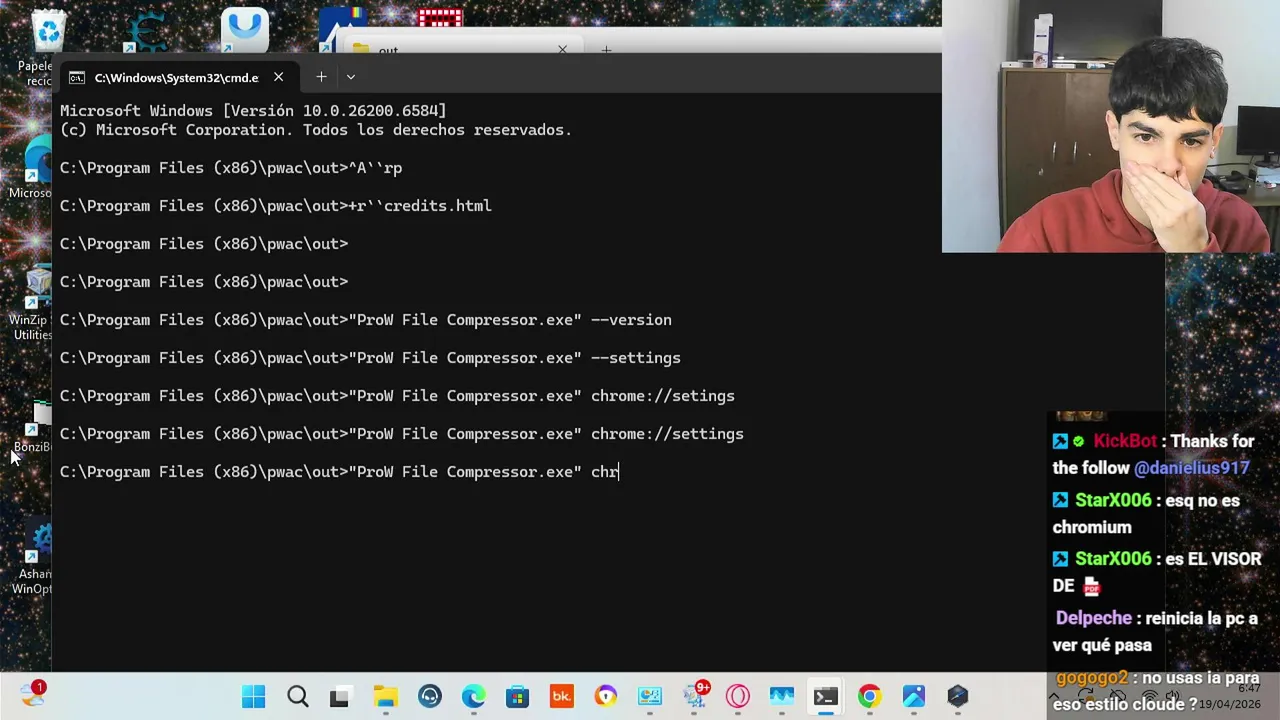Open Google Chrome from the taskbar
The image size is (1280, 720).
[869, 697]
